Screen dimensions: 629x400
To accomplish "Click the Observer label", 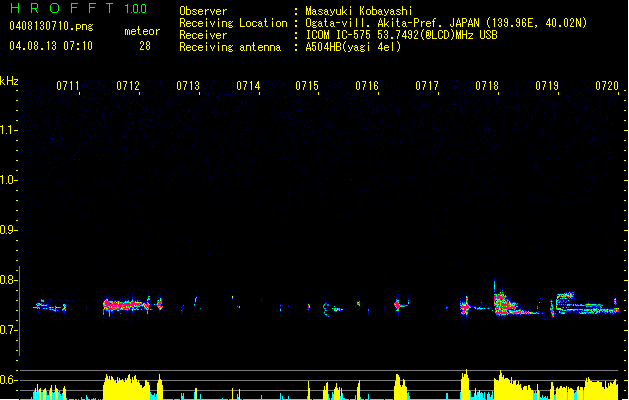I will click(x=203, y=11).
